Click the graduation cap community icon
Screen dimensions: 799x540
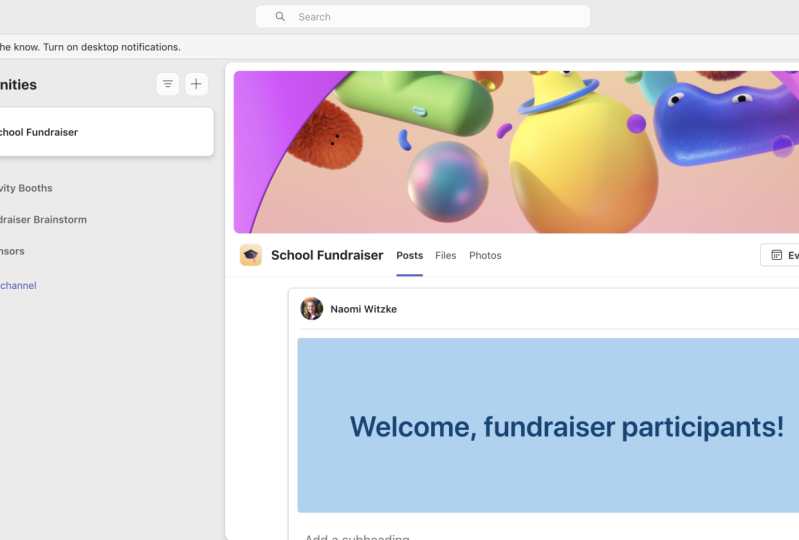click(251, 255)
